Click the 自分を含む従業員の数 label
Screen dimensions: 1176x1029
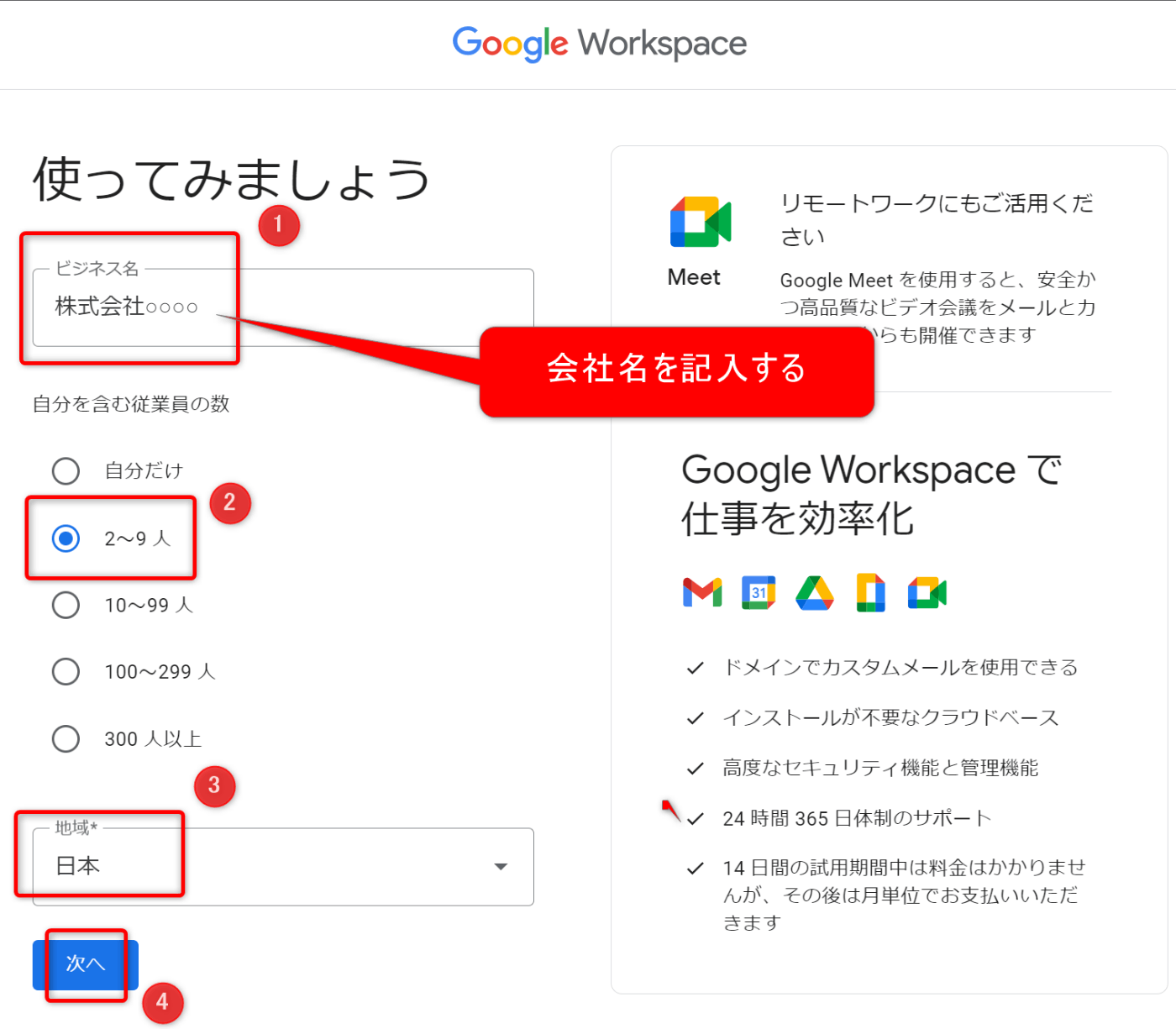click(x=131, y=404)
